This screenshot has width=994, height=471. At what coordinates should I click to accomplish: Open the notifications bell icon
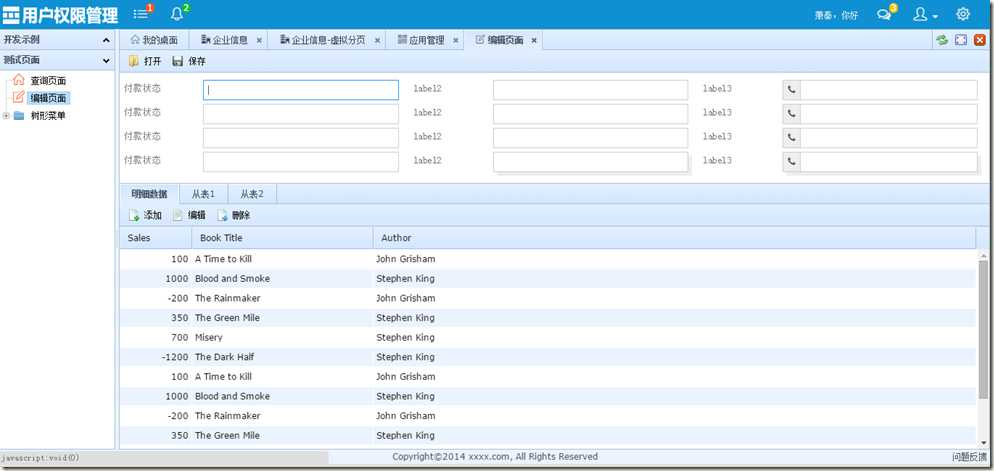(x=179, y=13)
